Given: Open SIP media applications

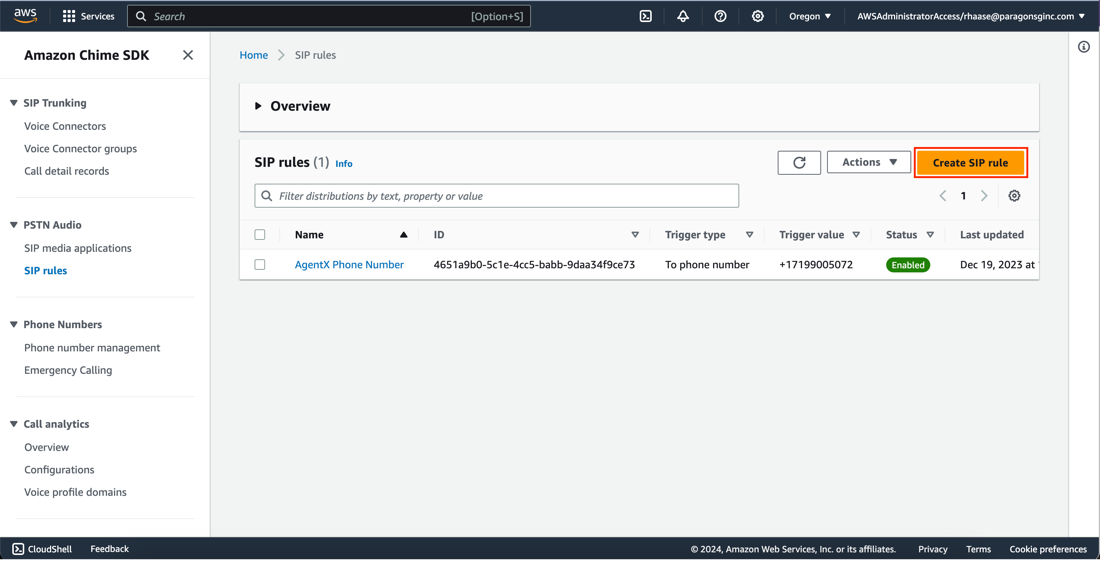Looking at the screenshot, I should tap(78, 248).
